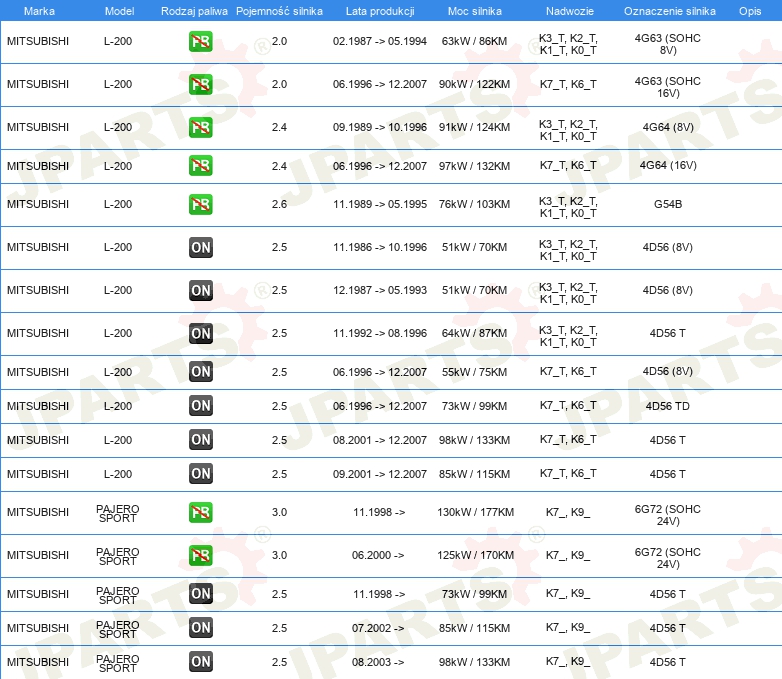This screenshot has height=679, width=782.
Task: Select the ON diesel icon for engine 4D56 TD
Action: click(200, 406)
